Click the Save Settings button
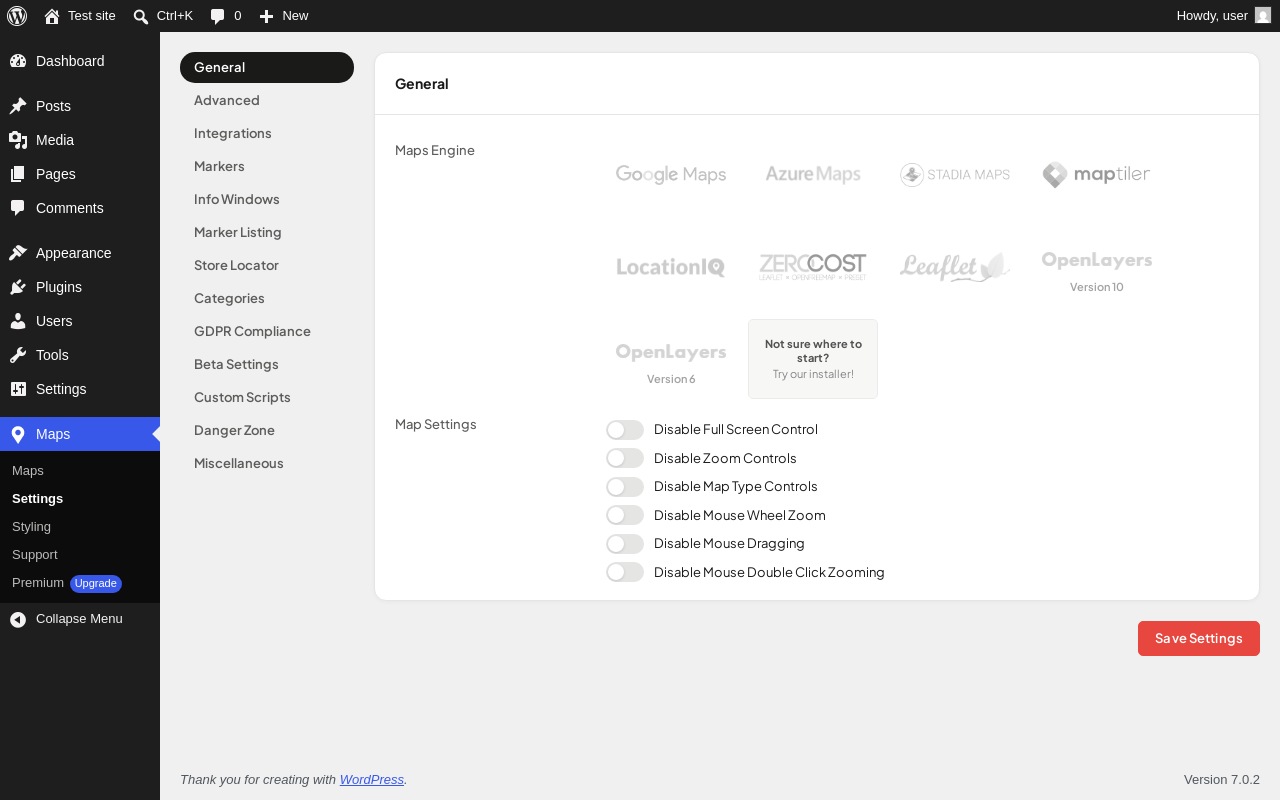This screenshot has width=1280, height=800. point(1198,638)
